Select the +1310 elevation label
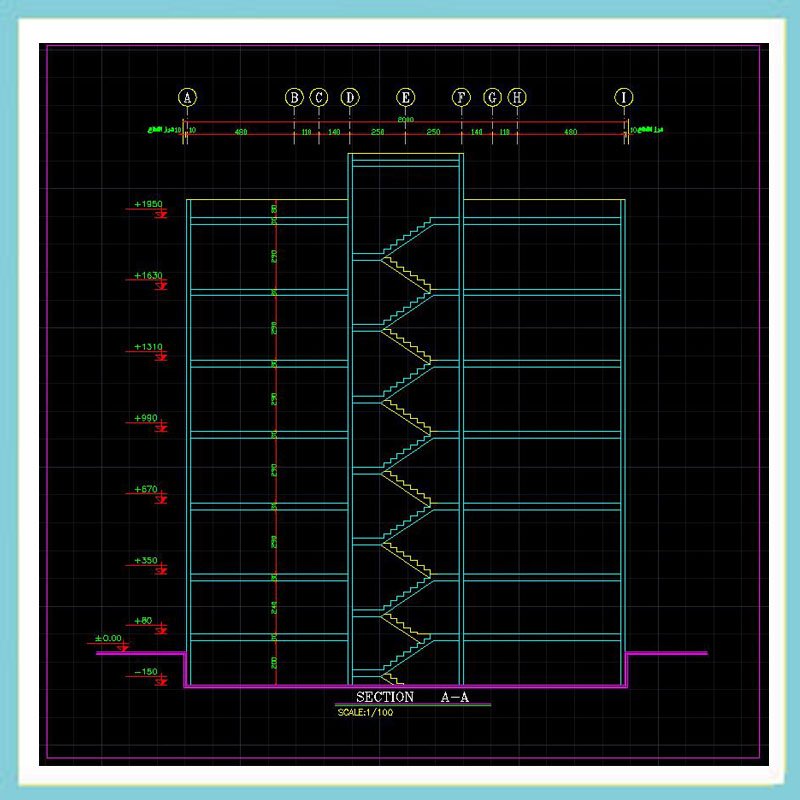Screen dimensions: 800x800 (x=148, y=347)
